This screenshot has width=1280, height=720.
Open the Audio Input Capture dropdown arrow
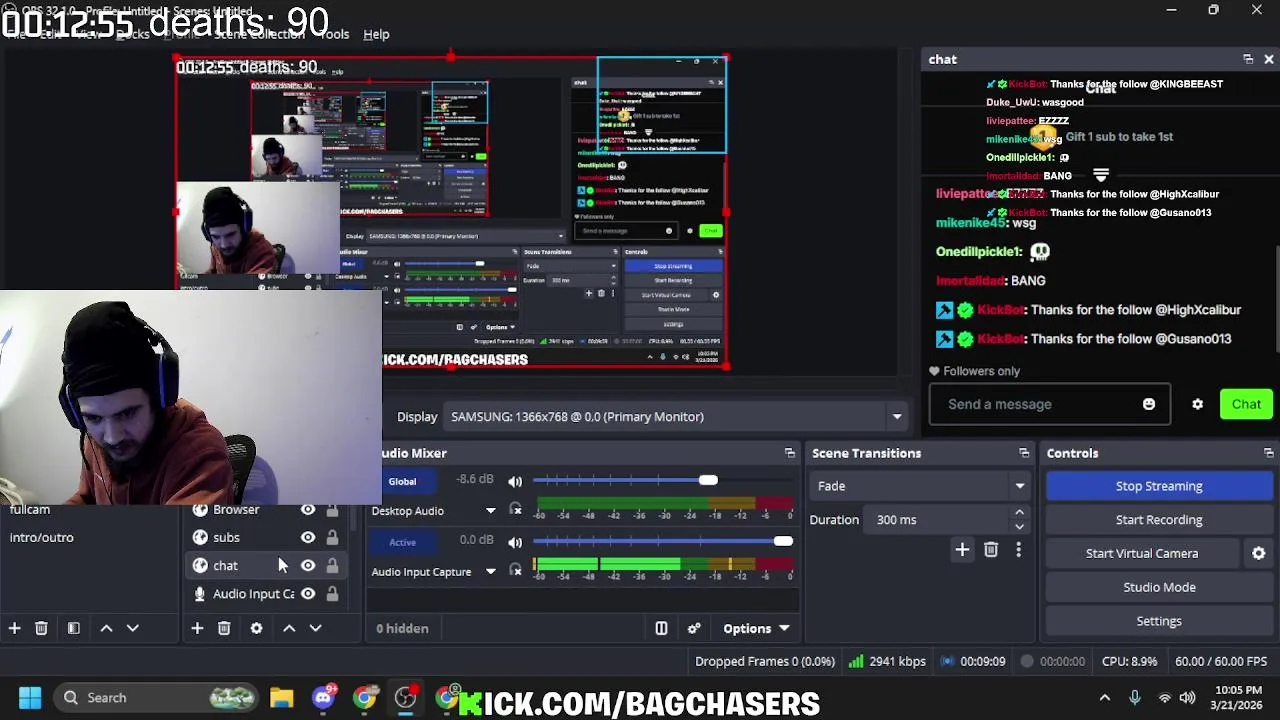click(491, 572)
